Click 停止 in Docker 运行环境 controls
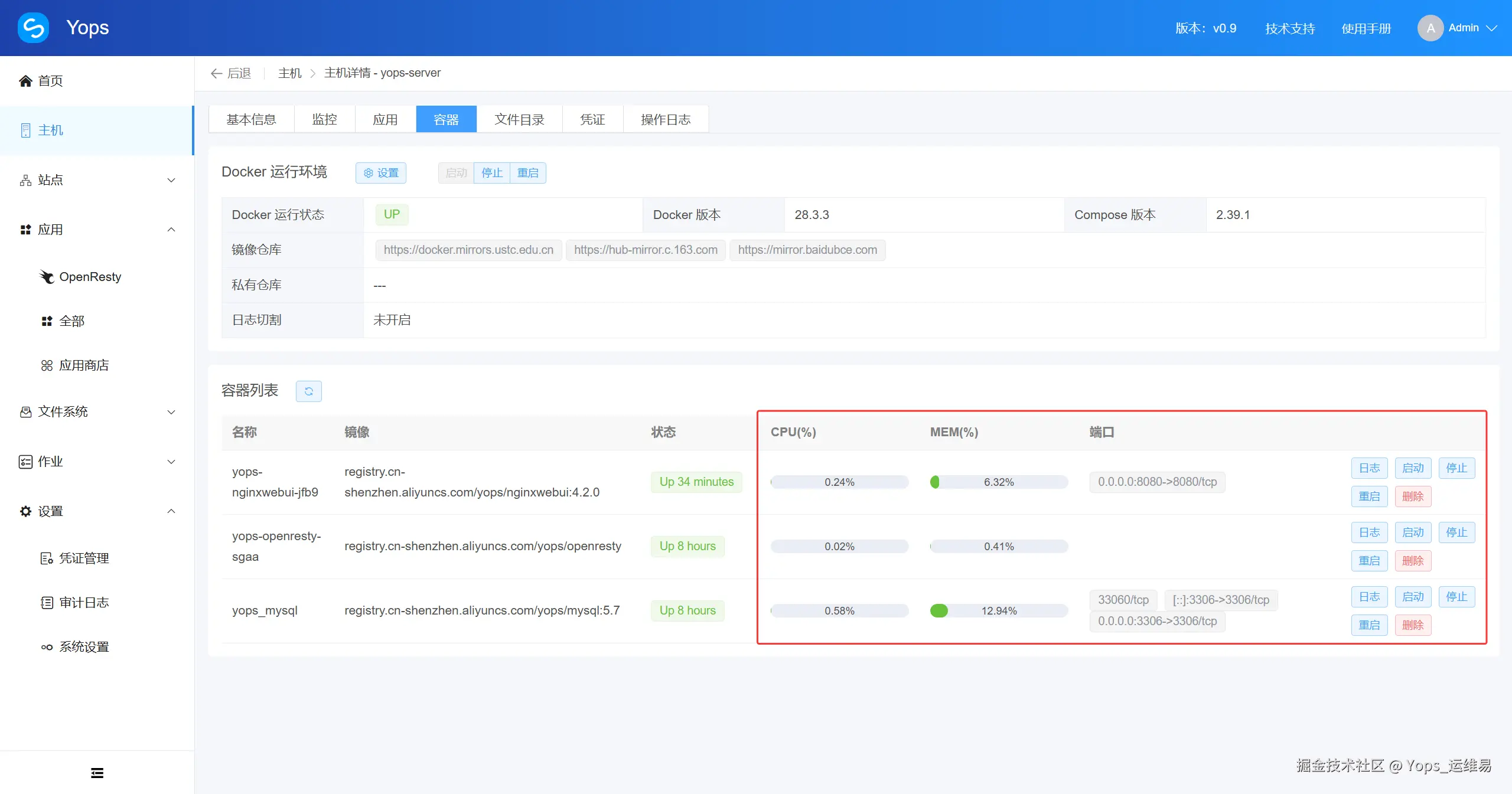1512x794 pixels. (x=491, y=173)
